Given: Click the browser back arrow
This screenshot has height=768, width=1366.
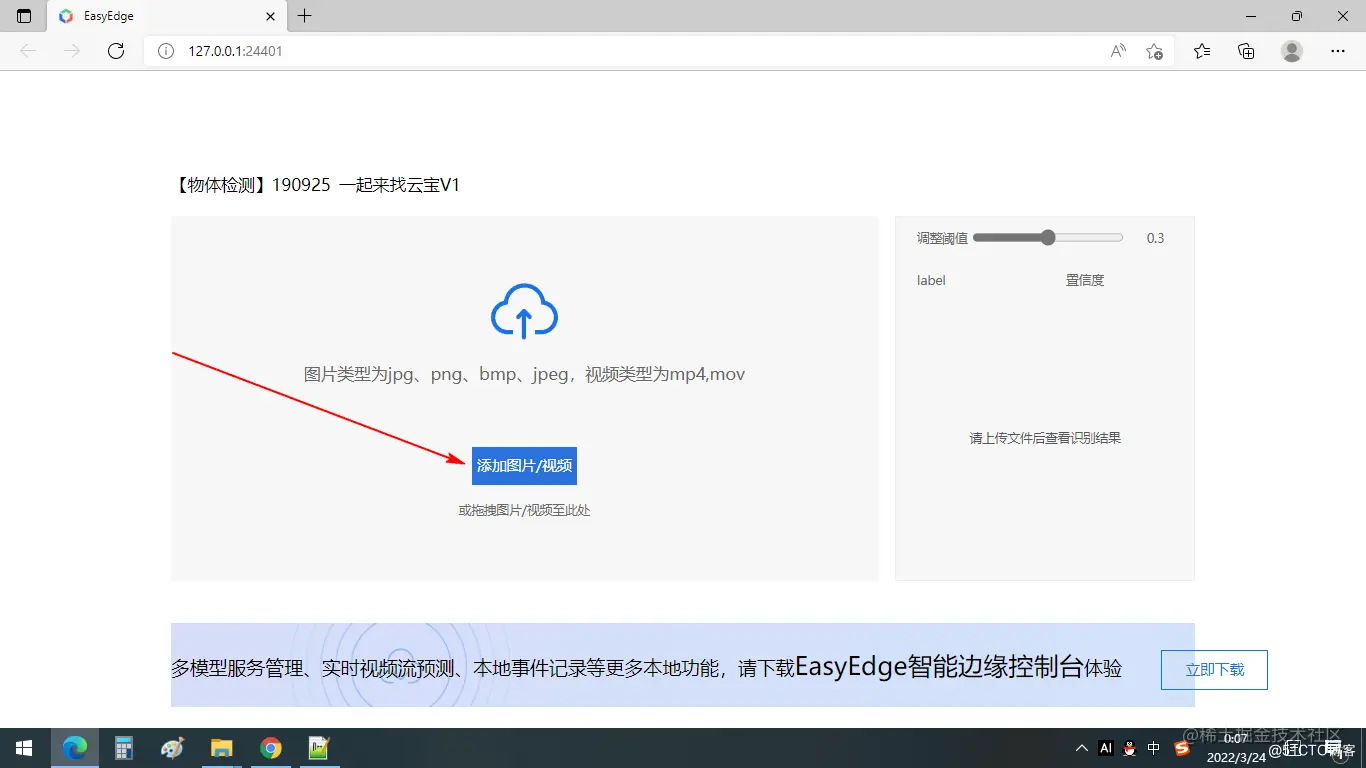Looking at the screenshot, I should pyautogui.click(x=28, y=51).
